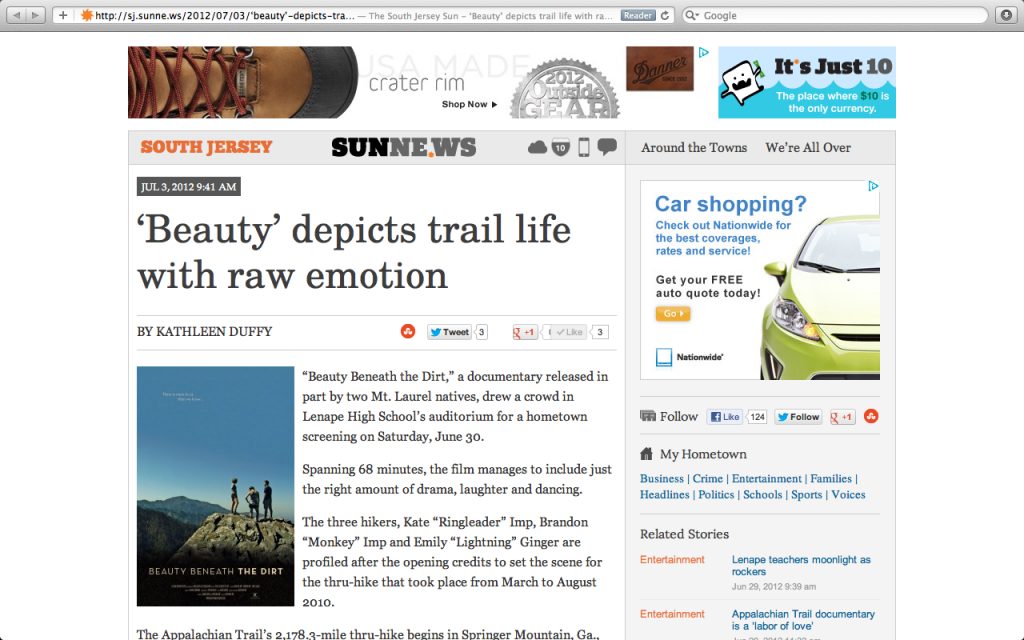This screenshot has width=1024, height=640.
Task: Open the Reader view button
Action: pos(637,15)
